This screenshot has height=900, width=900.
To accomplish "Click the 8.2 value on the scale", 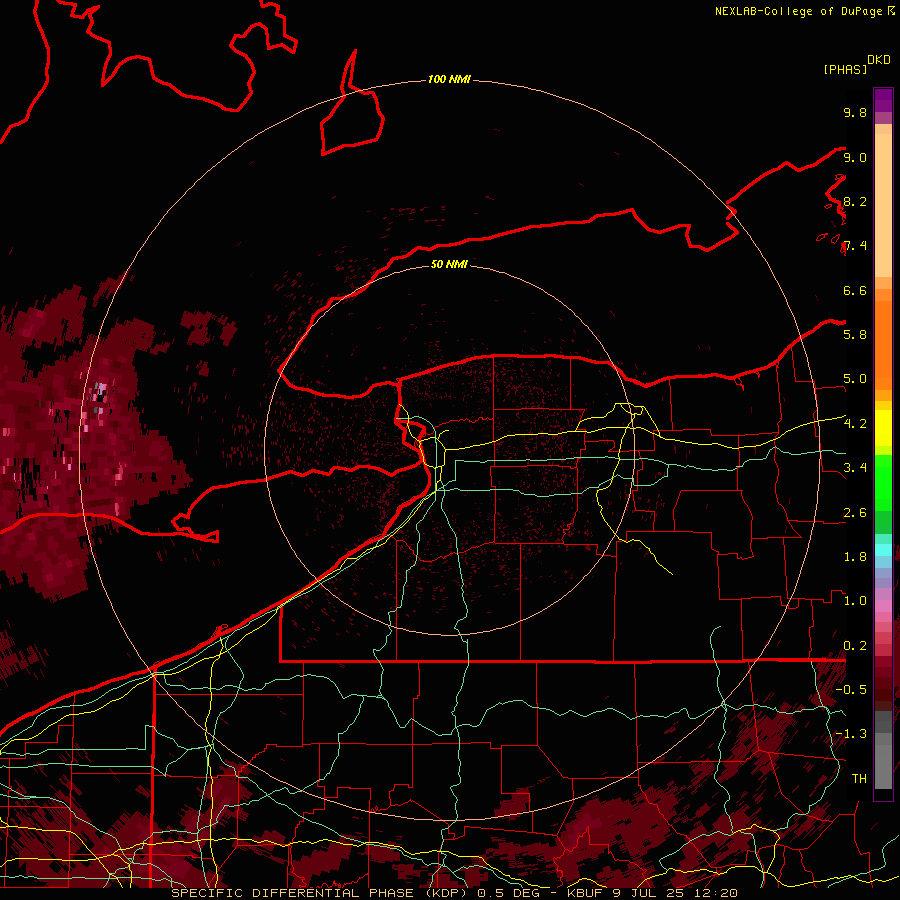I will (855, 201).
